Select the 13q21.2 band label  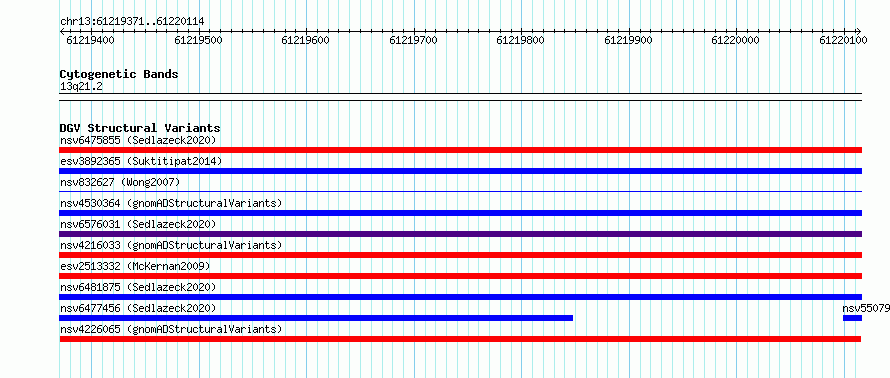click(x=81, y=87)
